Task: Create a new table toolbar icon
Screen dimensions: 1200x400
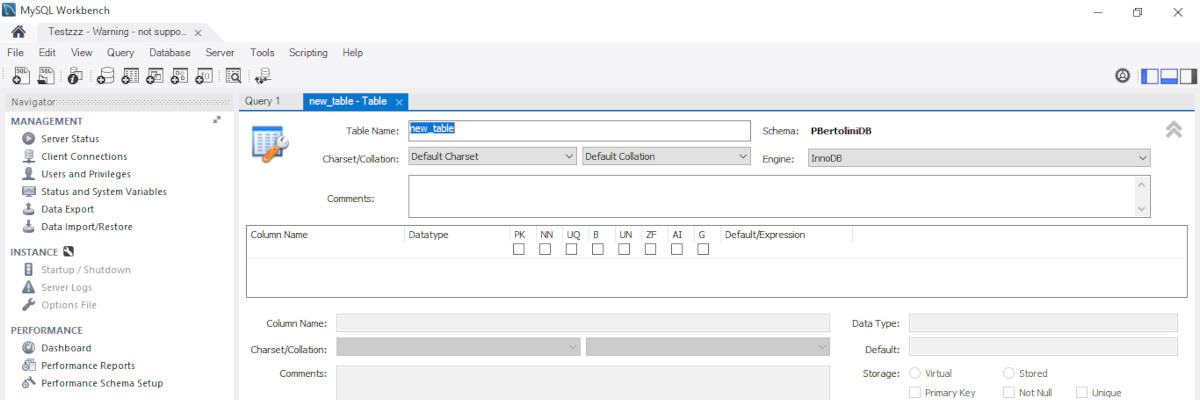Action: [x=130, y=75]
